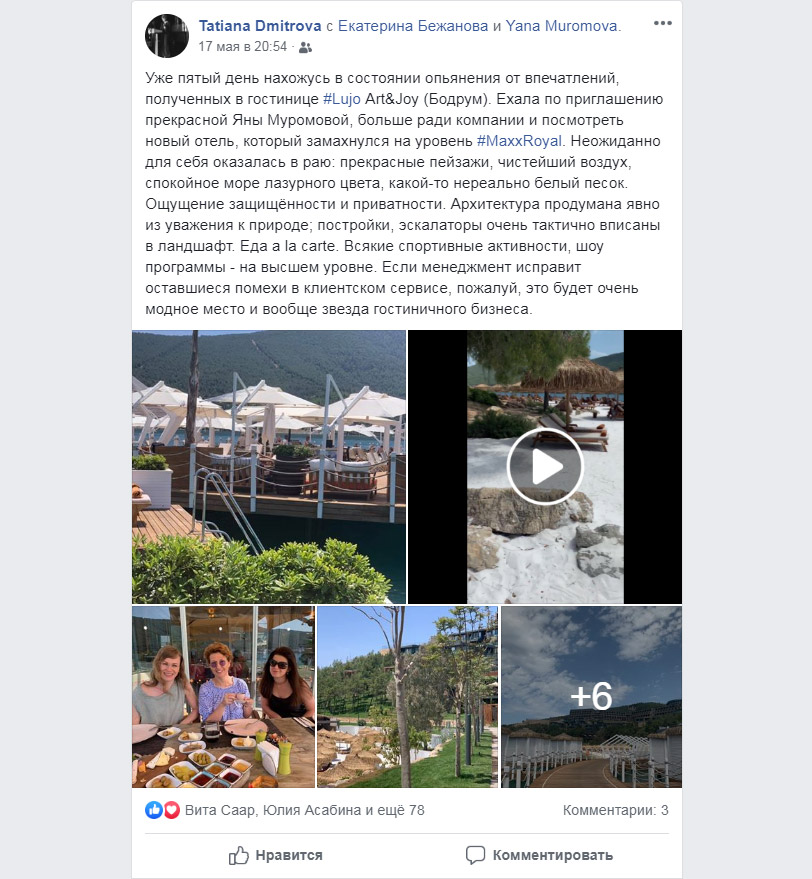812x879 pixels.
Task: Open the +6 more photos thumbnail
Action: coord(592,697)
